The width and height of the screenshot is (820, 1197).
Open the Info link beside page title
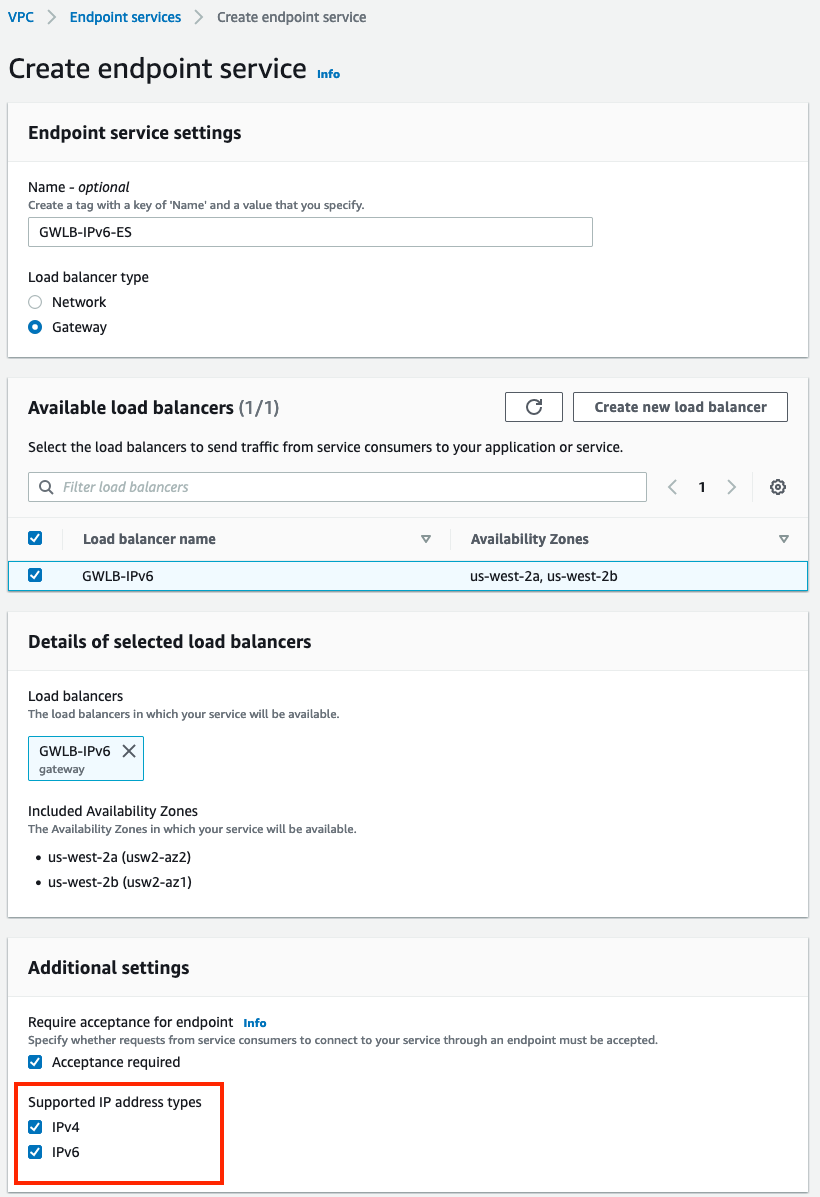pos(328,74)
